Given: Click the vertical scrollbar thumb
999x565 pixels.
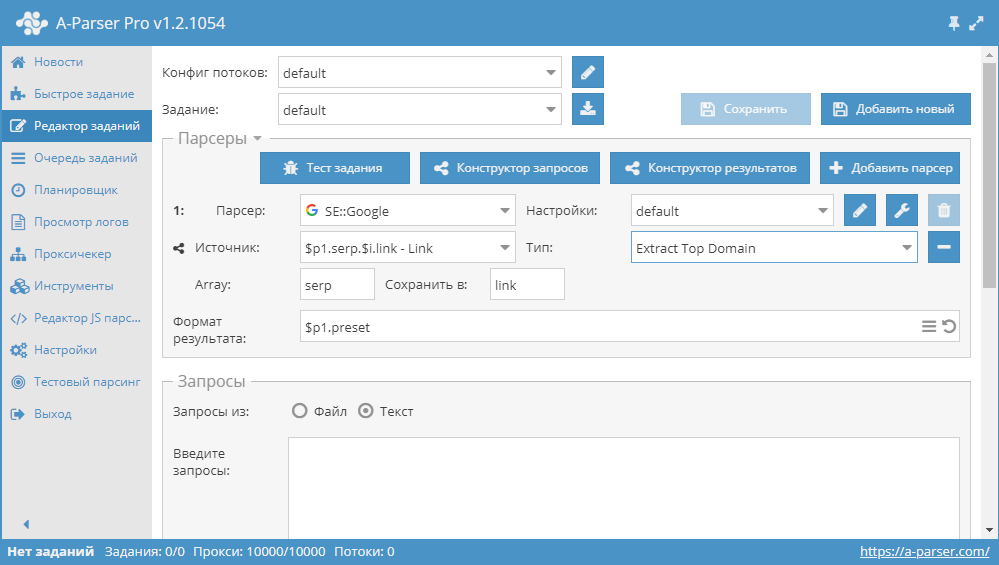Looking at the screenshot, I should 989,175.
